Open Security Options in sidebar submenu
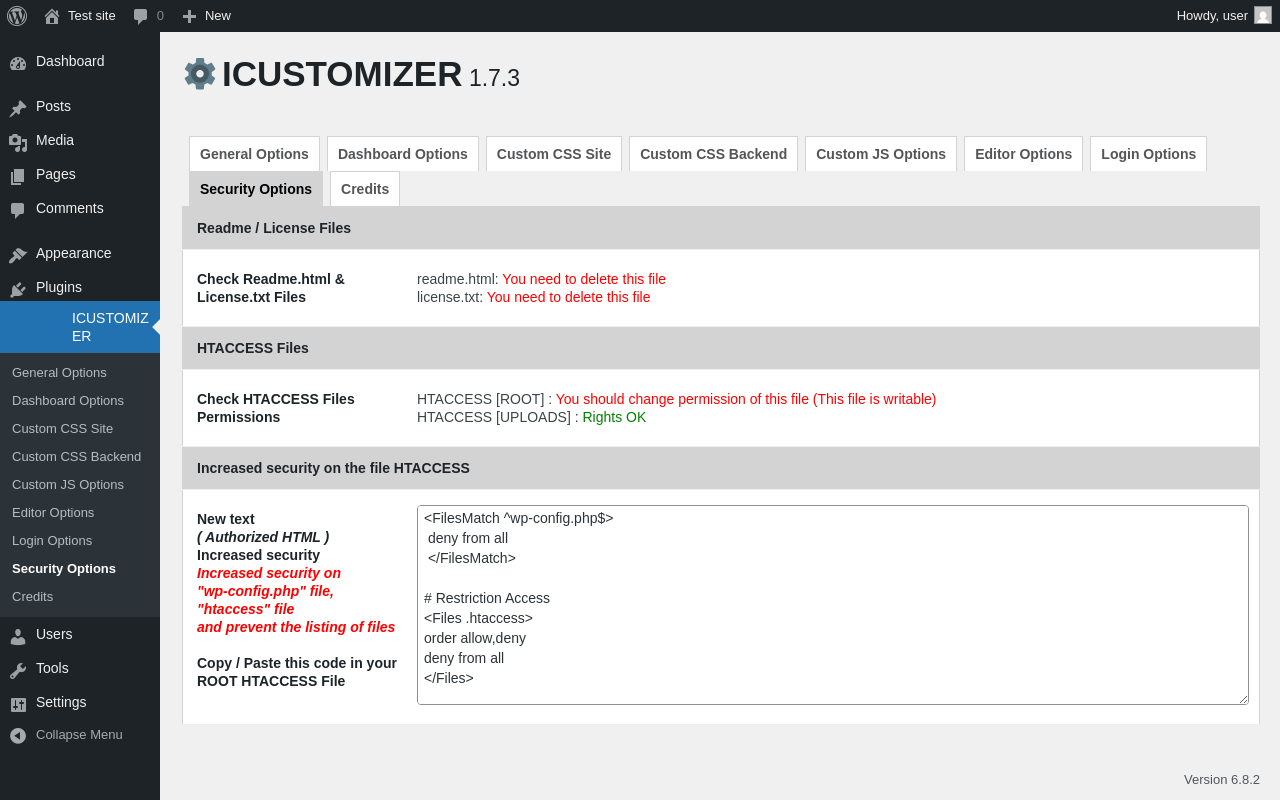Image resolution: width=1280 pixels, height=800 pixels. click(64, 568)
